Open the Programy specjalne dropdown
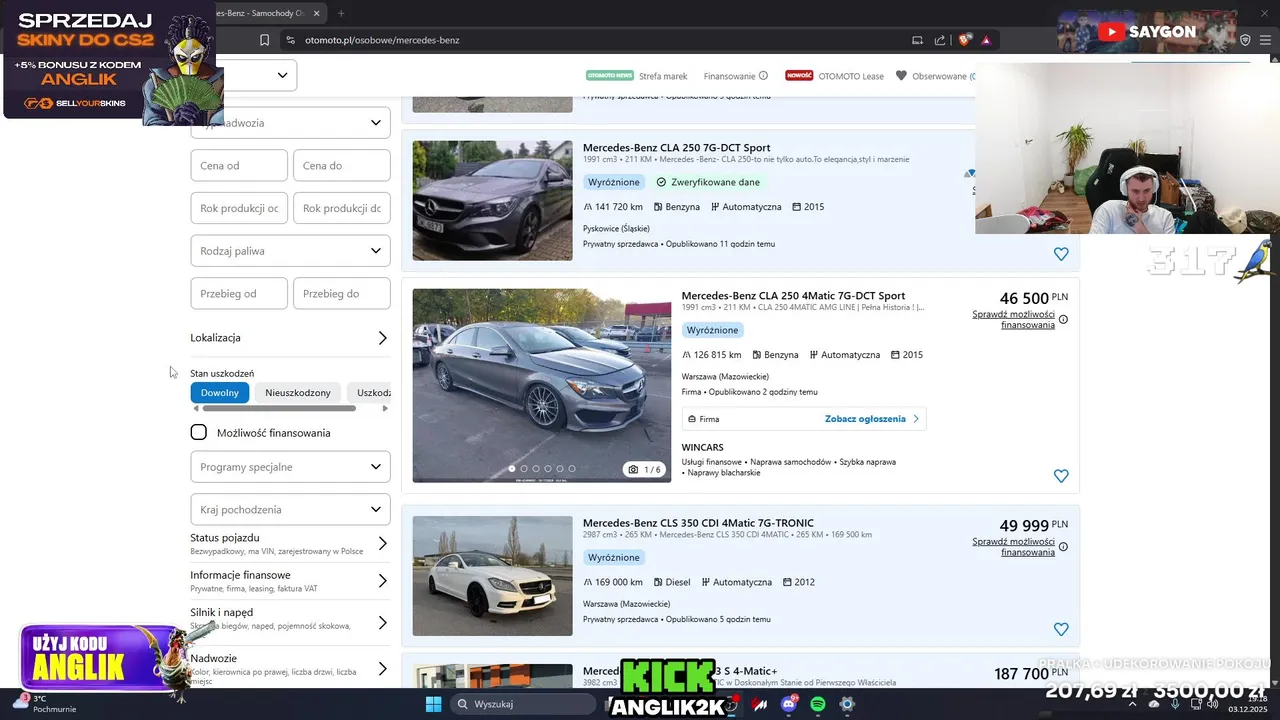The width and height of the screenshot is (1280, 720). coord(290,467)
